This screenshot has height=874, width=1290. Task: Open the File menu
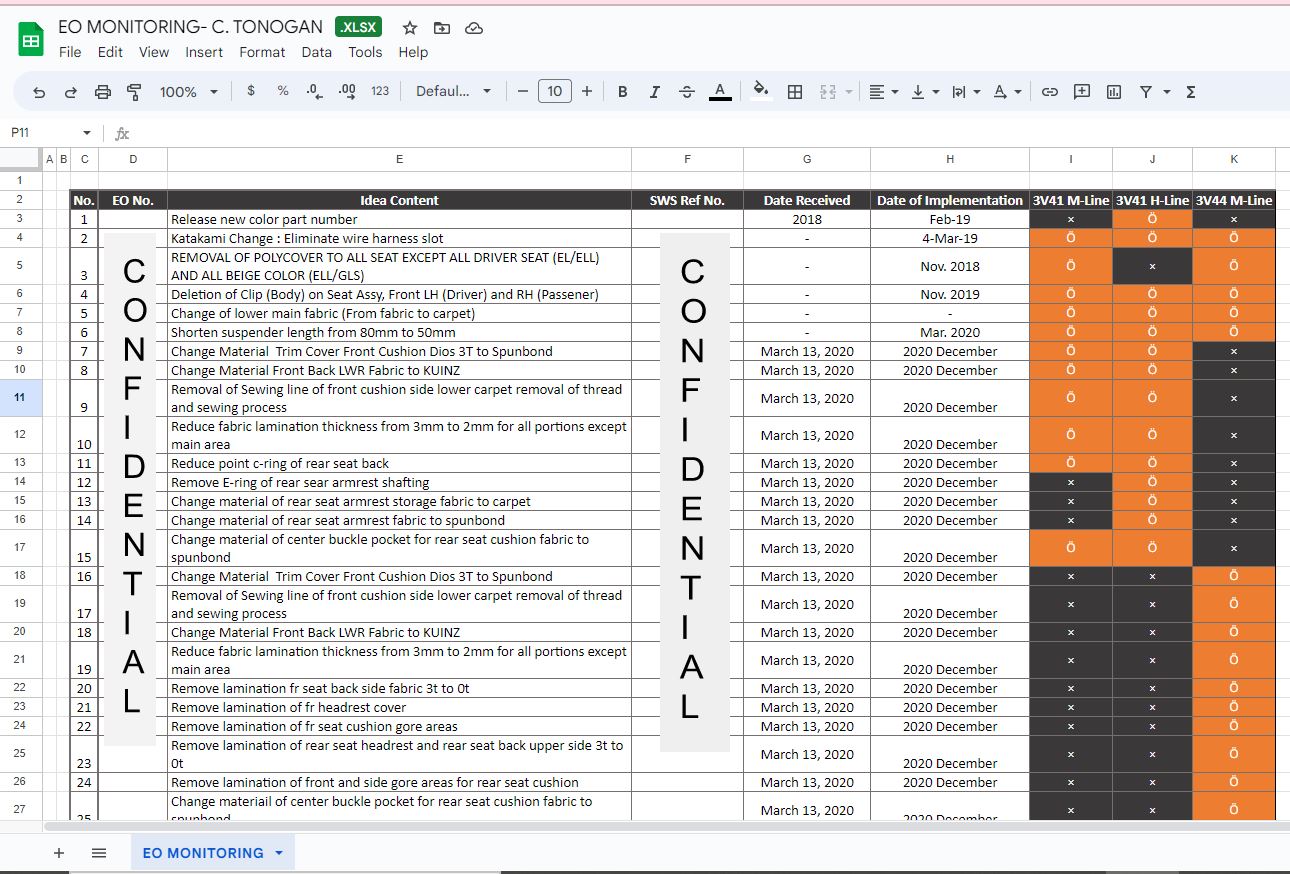70,52
